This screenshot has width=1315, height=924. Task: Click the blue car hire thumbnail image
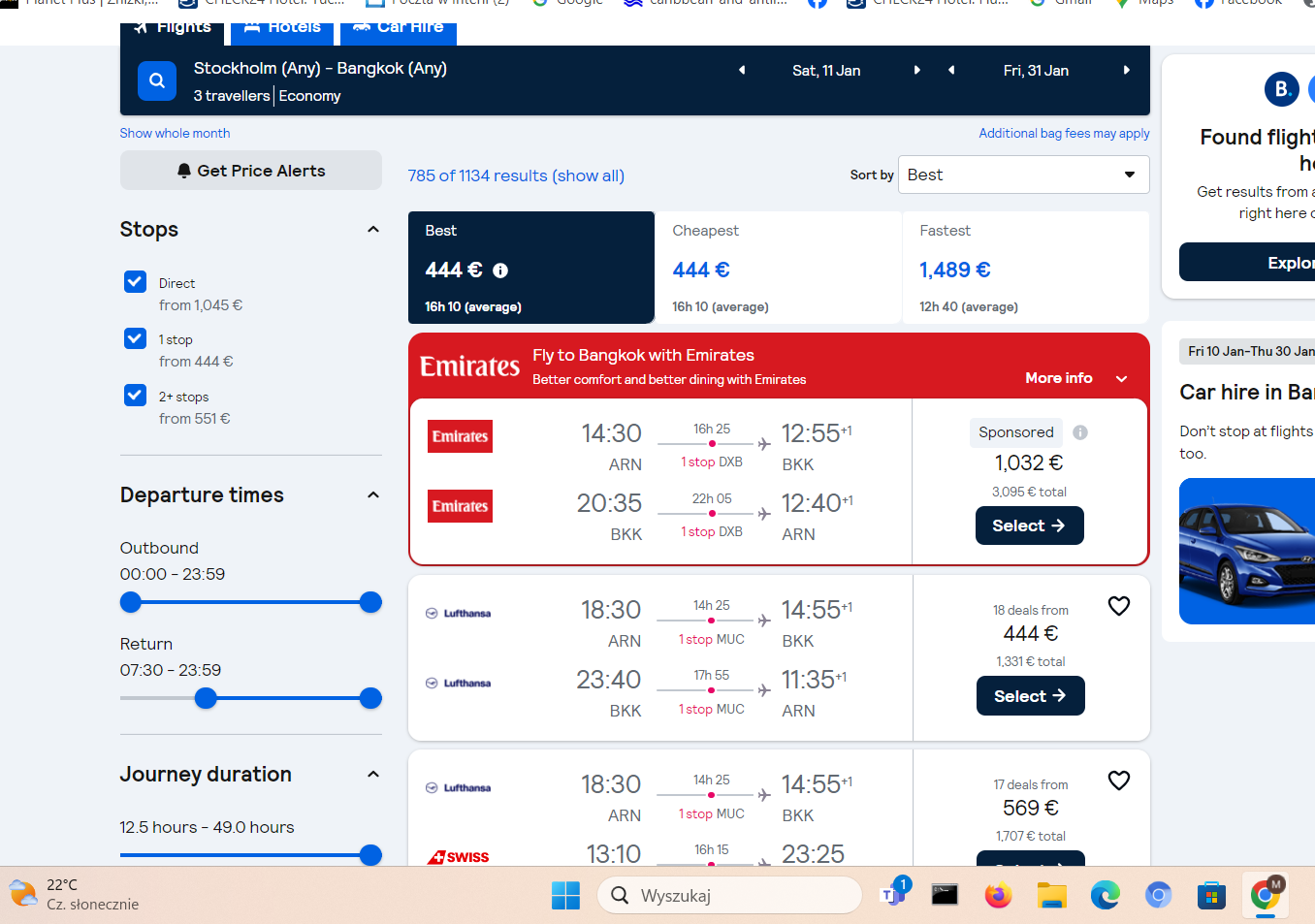point(1247,551)
